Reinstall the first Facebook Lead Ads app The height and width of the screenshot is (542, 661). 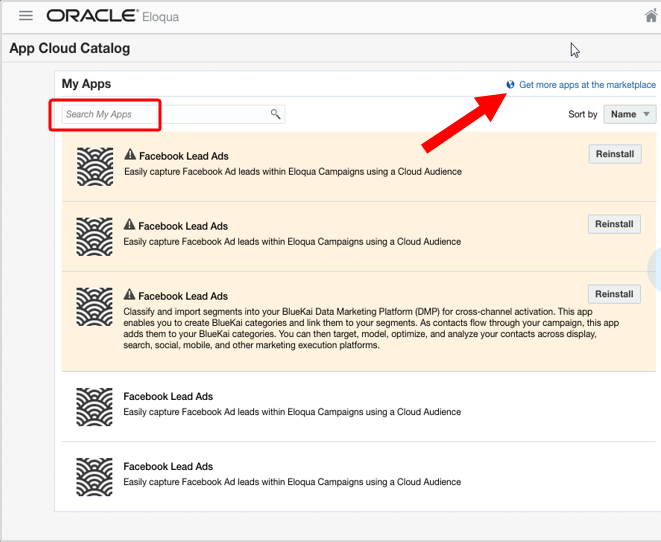click(615, 154)
